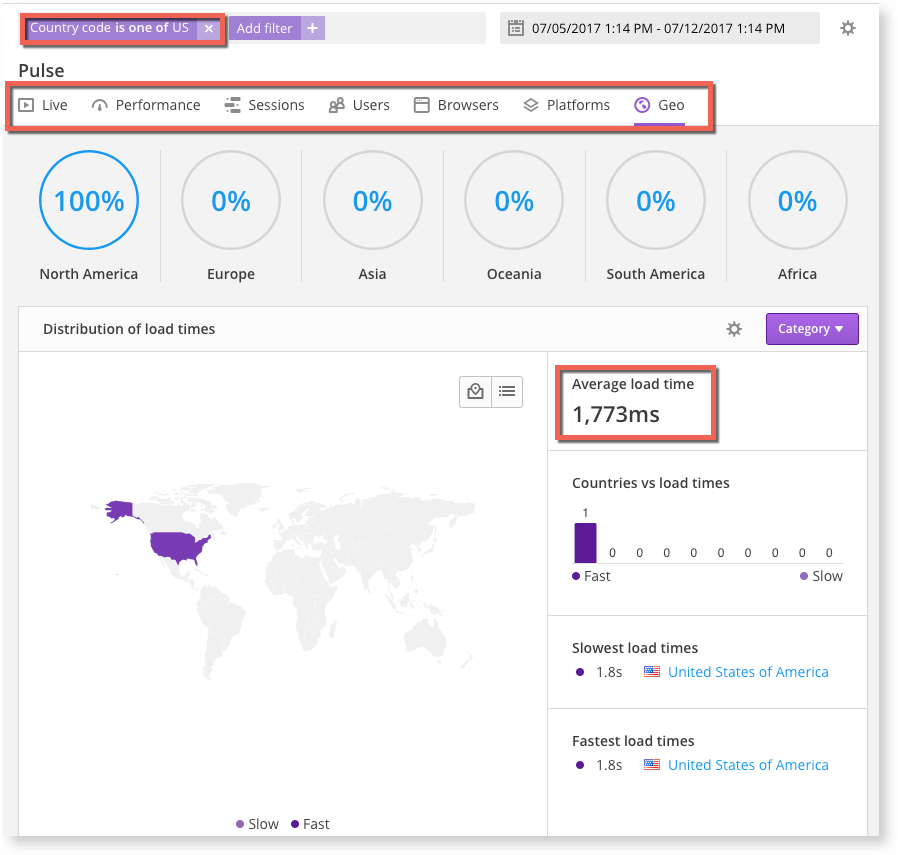Viewport: 898px width, 855px height.
Task: Switch to the Geo tab
Action: pos(659,104)
